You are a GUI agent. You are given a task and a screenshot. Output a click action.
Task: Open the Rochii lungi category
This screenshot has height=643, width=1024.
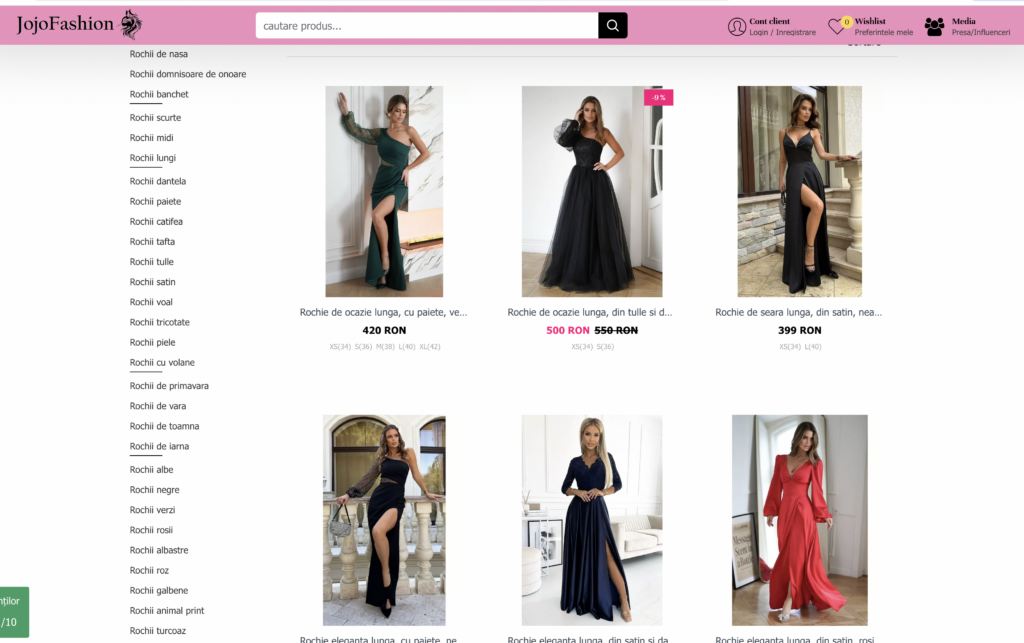pos(152,158)
